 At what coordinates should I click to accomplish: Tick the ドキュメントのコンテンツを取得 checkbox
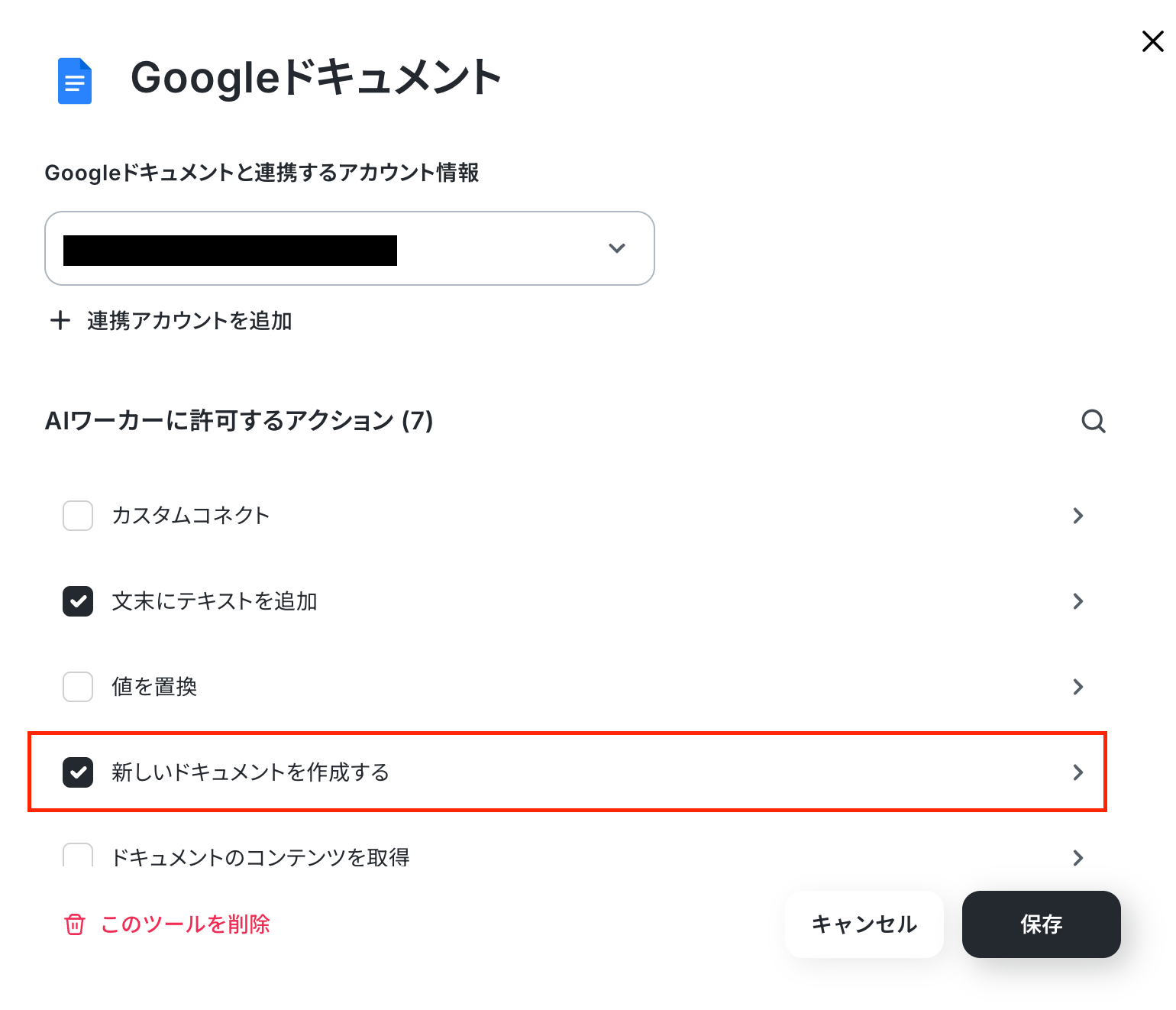click(78, 855)
